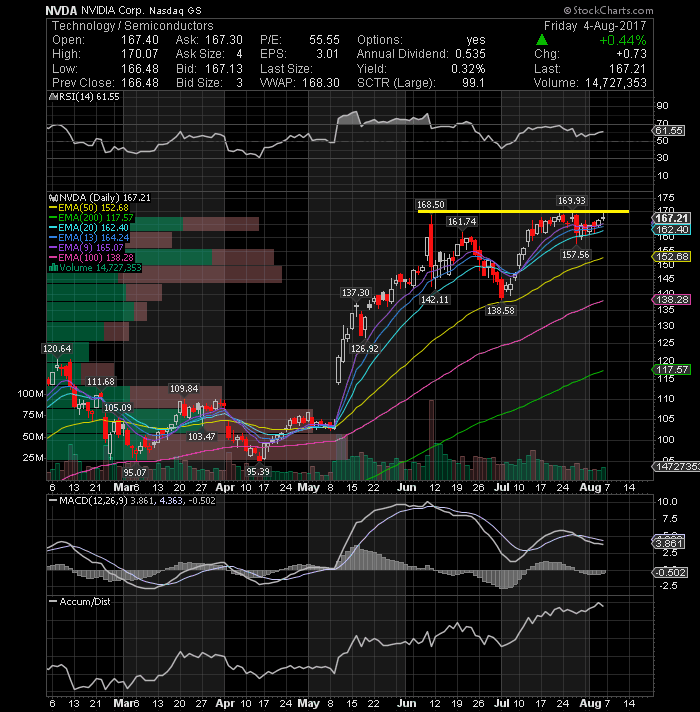Click the +0.44% percent change value

[x=623, y=40]
